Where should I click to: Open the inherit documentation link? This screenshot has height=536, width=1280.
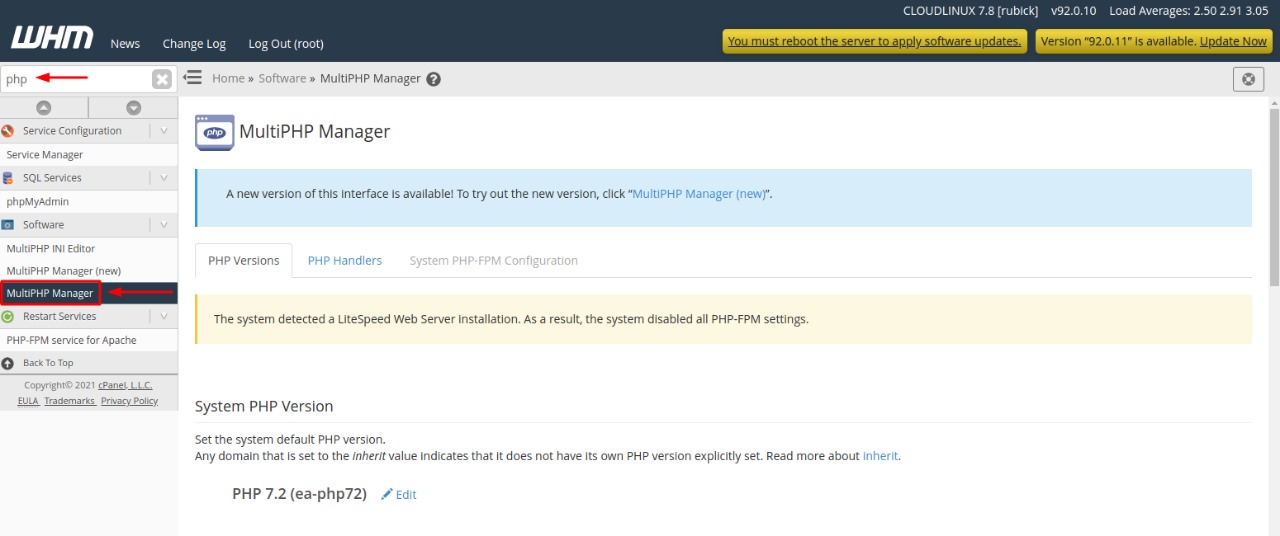[x=881, y=456]
